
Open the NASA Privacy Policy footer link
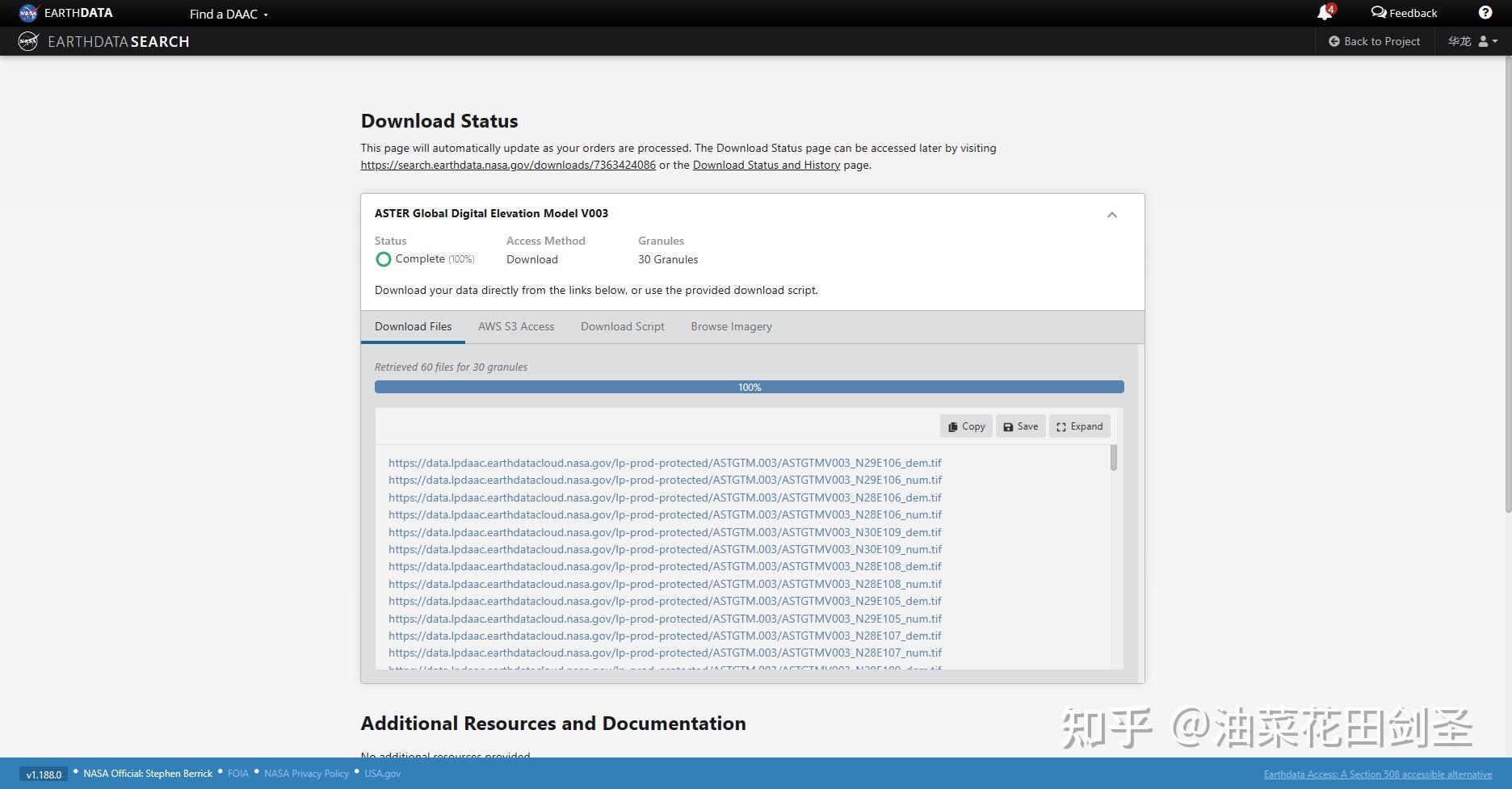point(307,774)
